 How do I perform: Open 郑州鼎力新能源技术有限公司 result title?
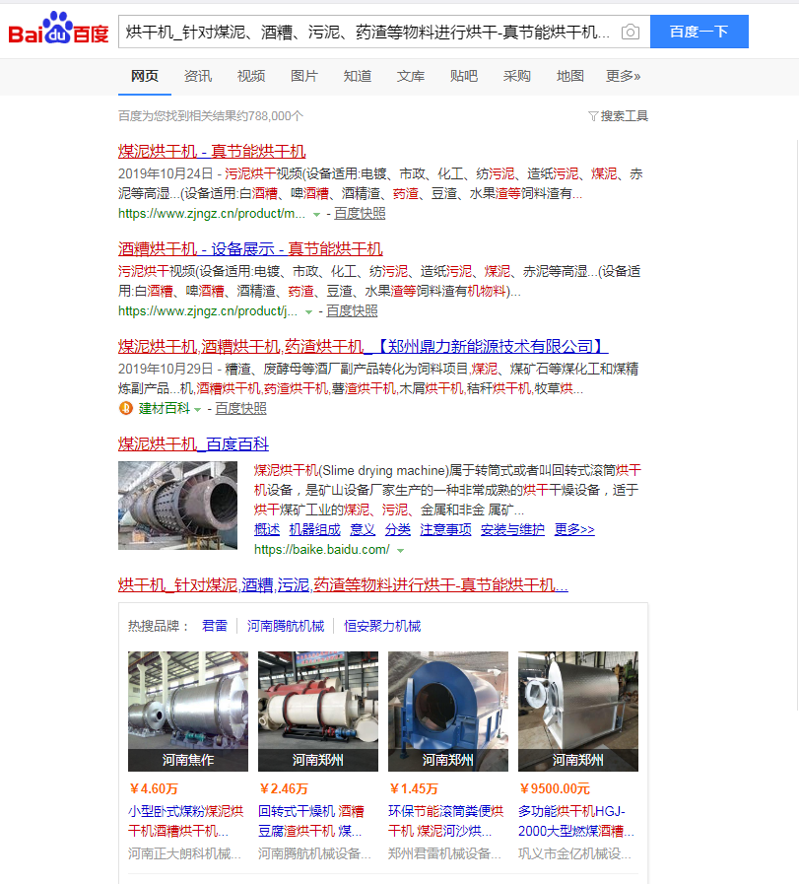(363, 347)
